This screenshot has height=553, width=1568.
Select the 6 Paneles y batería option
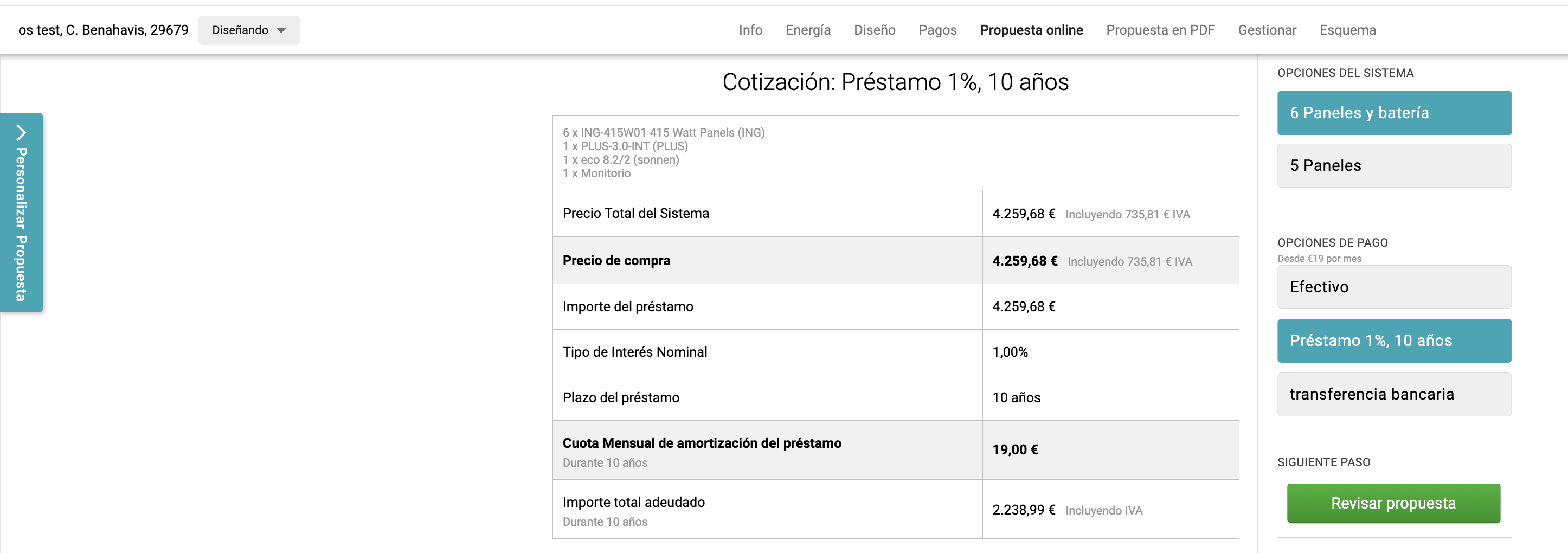[x=1394, y=113]
